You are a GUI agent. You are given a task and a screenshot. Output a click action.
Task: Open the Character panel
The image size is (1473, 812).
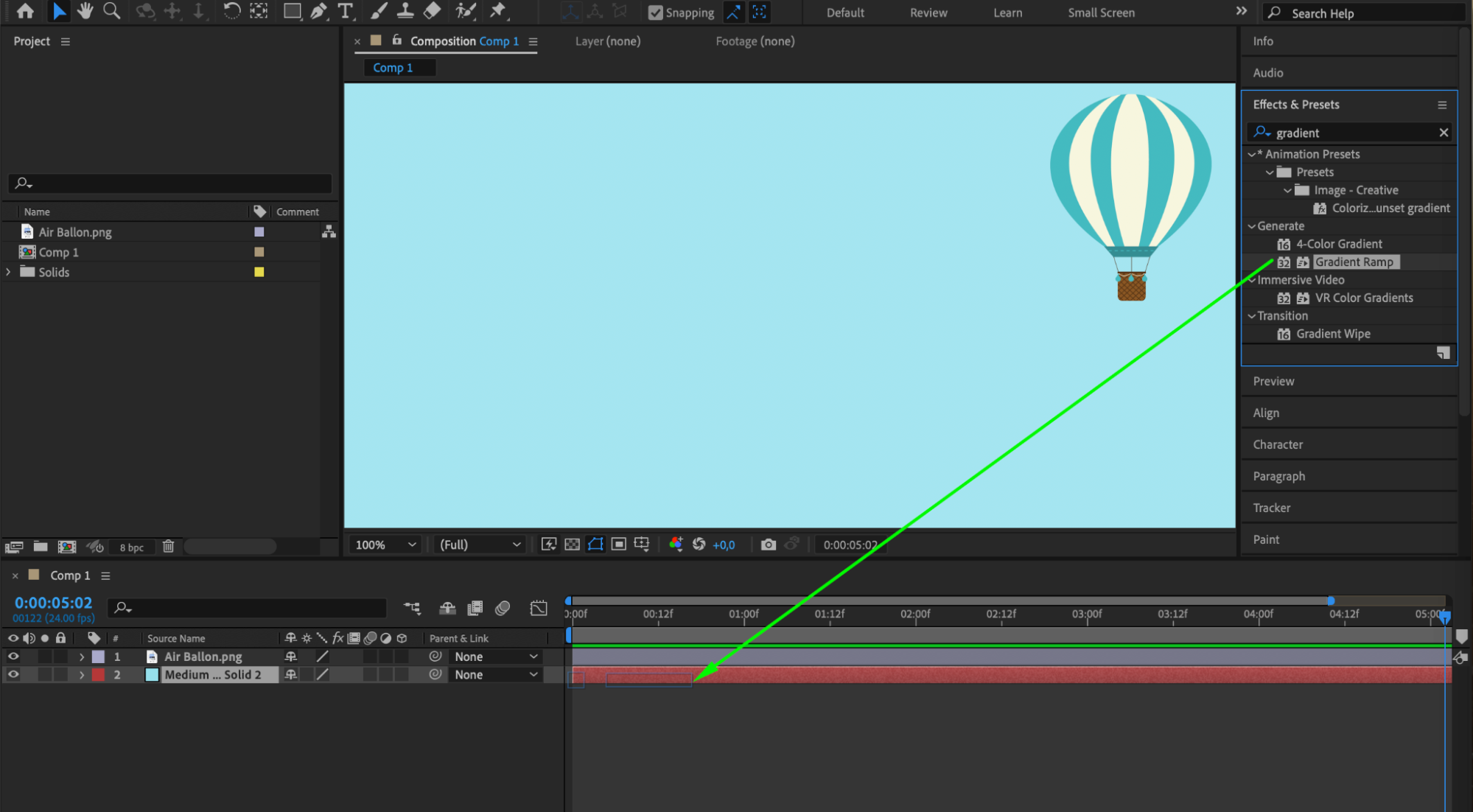point(1278,444)
